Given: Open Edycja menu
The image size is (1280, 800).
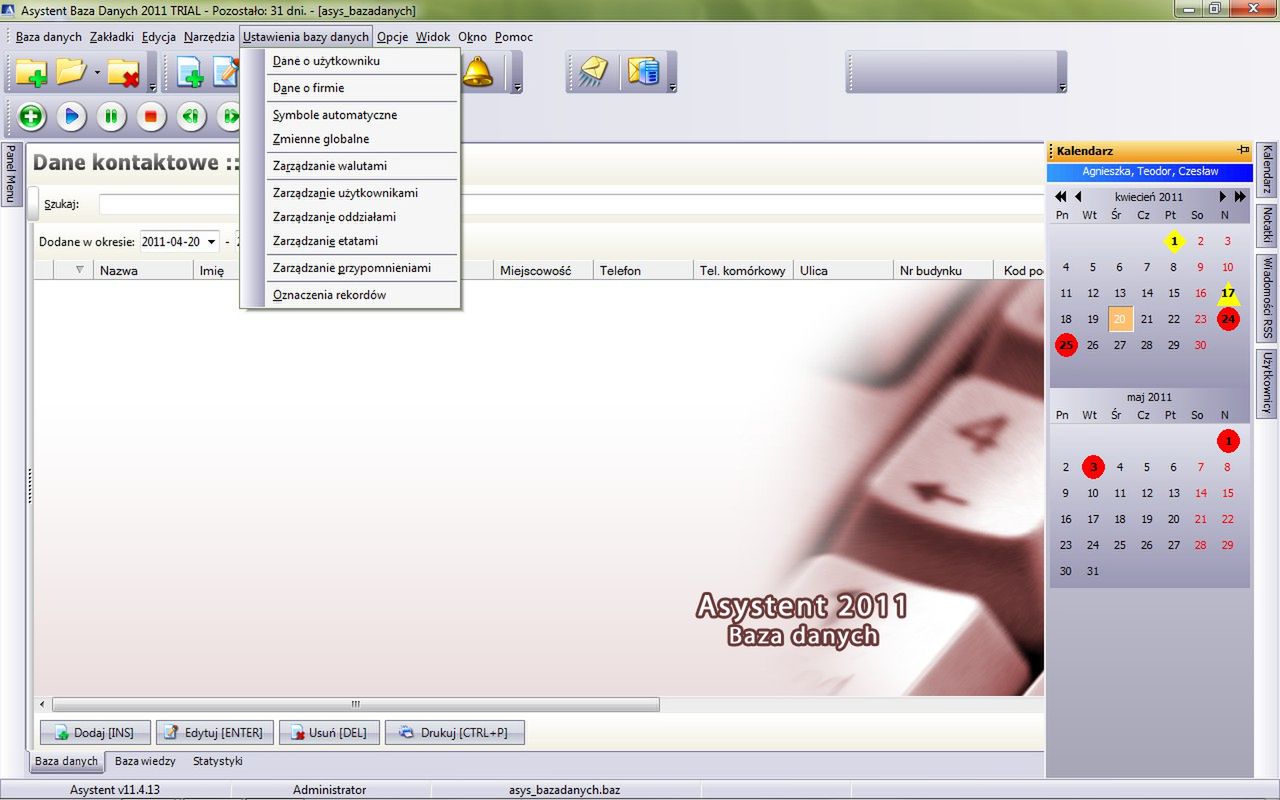Looking at the screenshot, I should (159, 37).
